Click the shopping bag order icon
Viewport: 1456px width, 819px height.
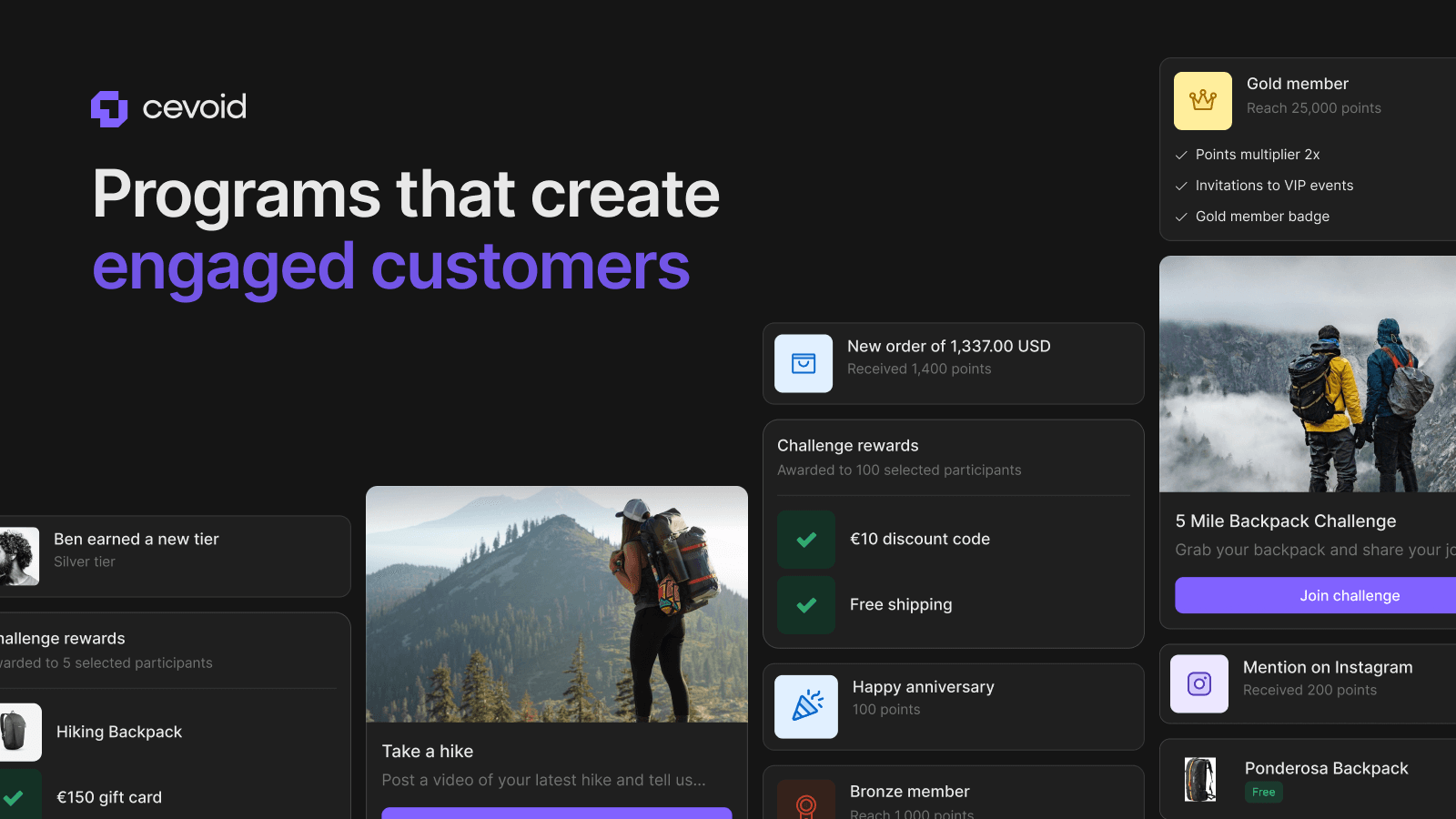tap(804, 364)
